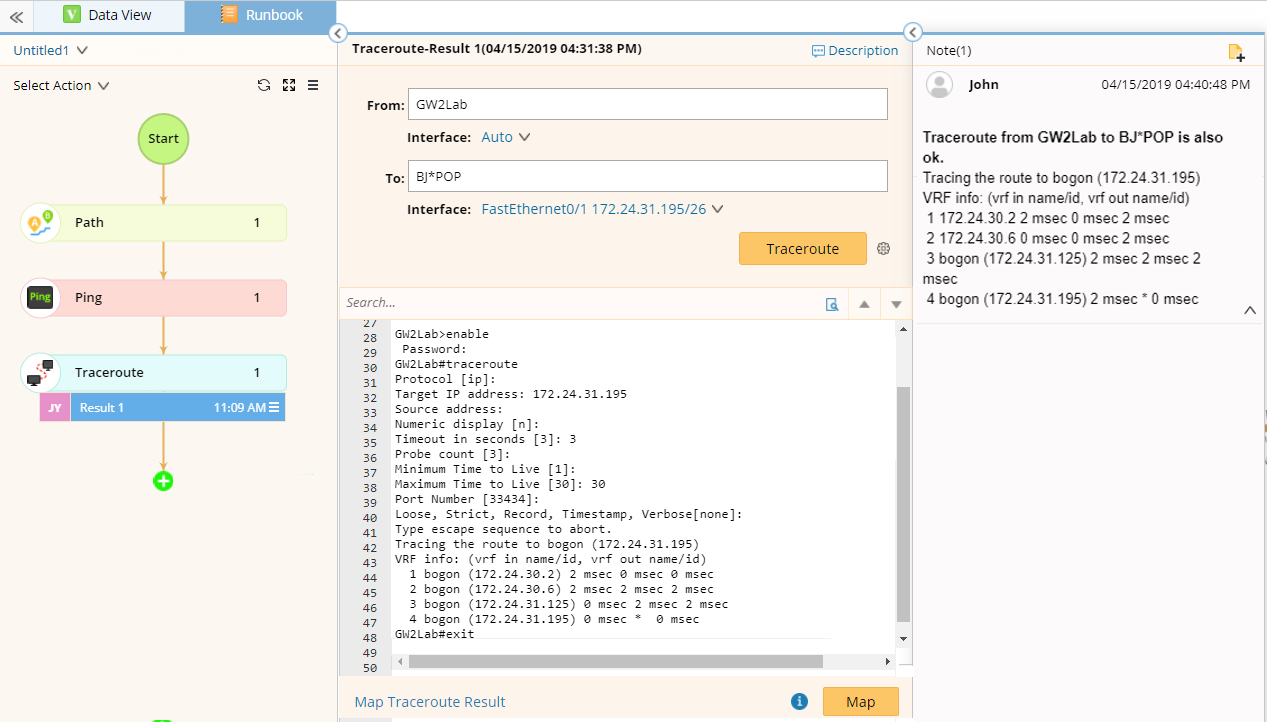Click the search find icon in output
Image resolution: width=1268 pixels, height=722 pixels.
tap(831, 304)
